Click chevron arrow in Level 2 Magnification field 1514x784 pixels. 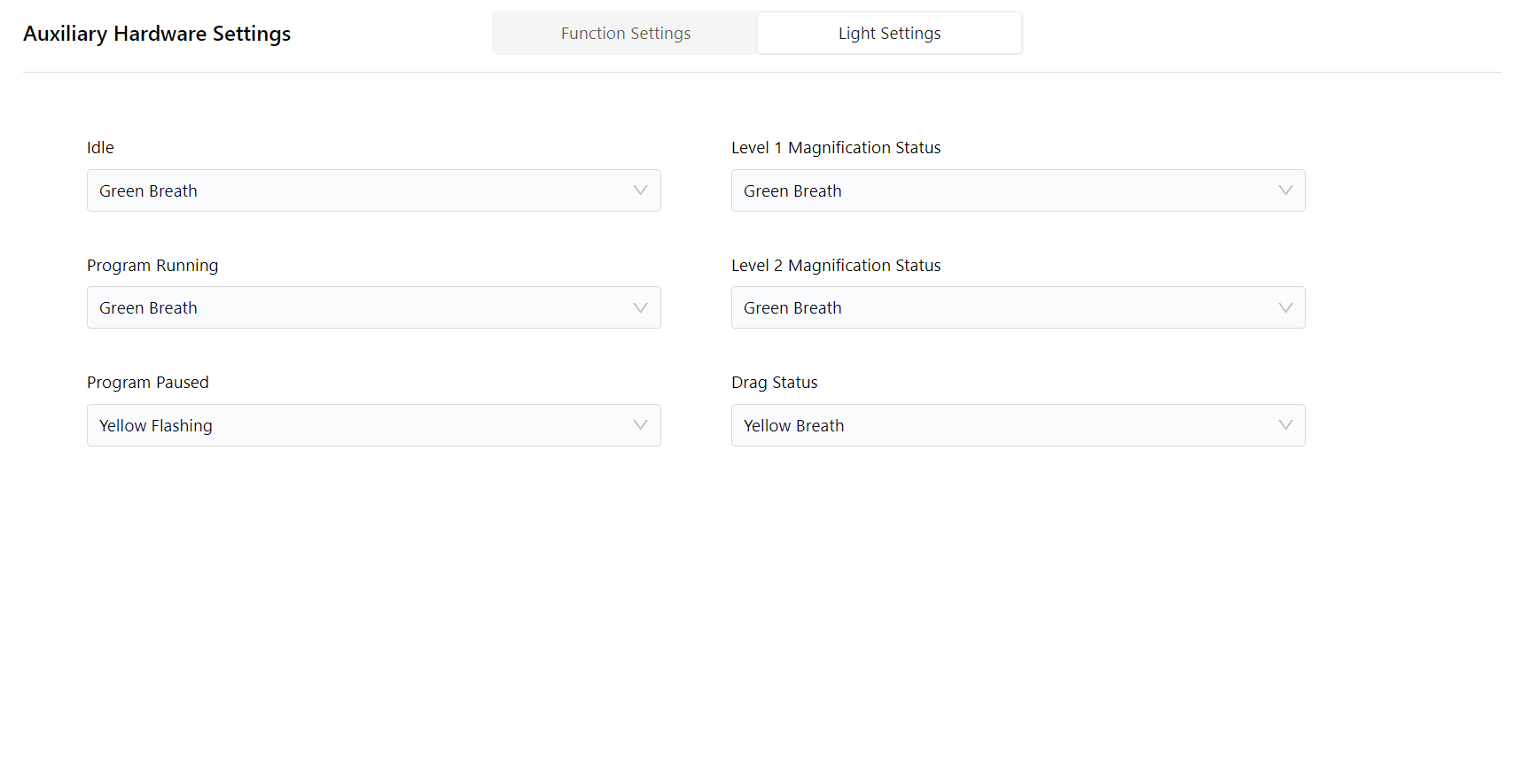1285,307
